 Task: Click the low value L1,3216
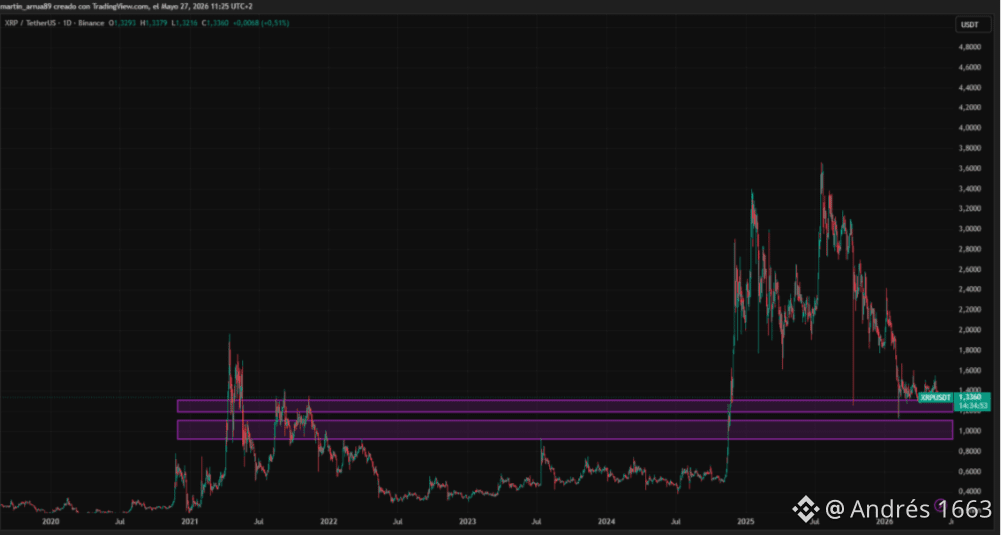pyautogui.click(x=184, y=23)
